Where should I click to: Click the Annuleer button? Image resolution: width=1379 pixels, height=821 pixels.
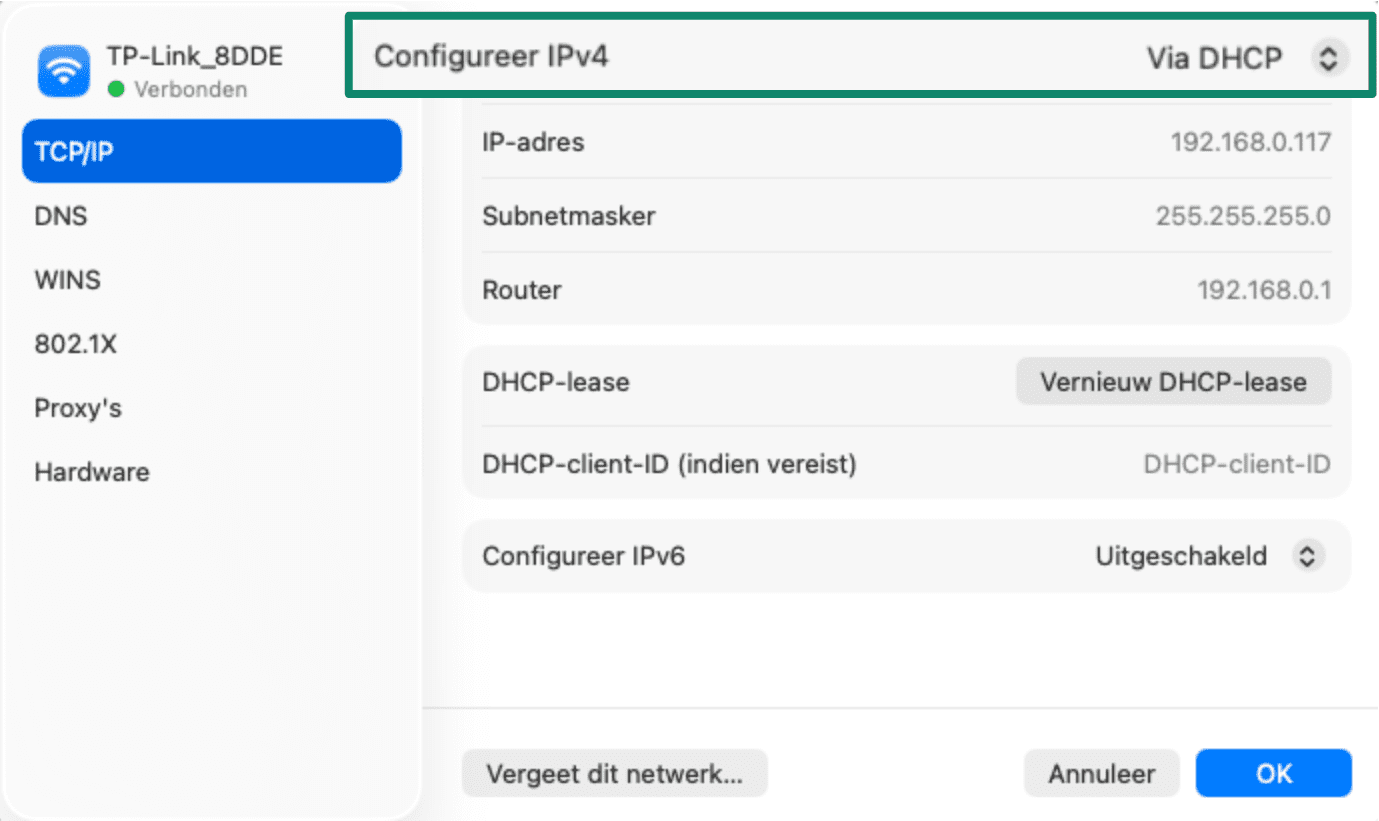[x=1101, y=773]
